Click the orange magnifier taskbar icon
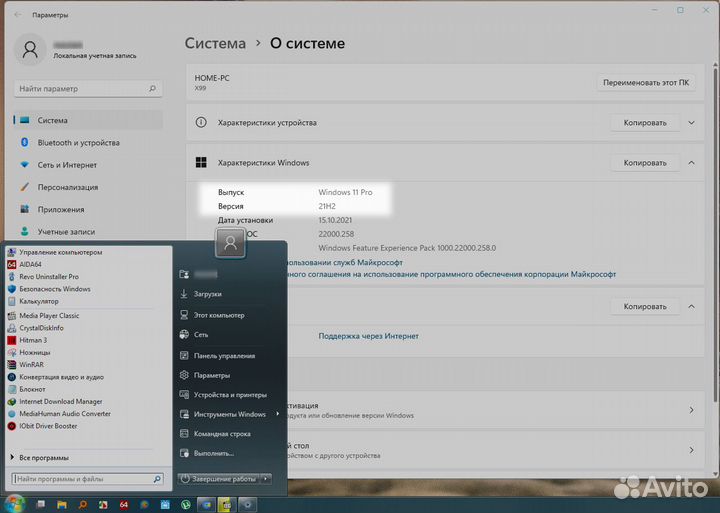The width and height of the screenshot is (720, 513). click(82, 505)
